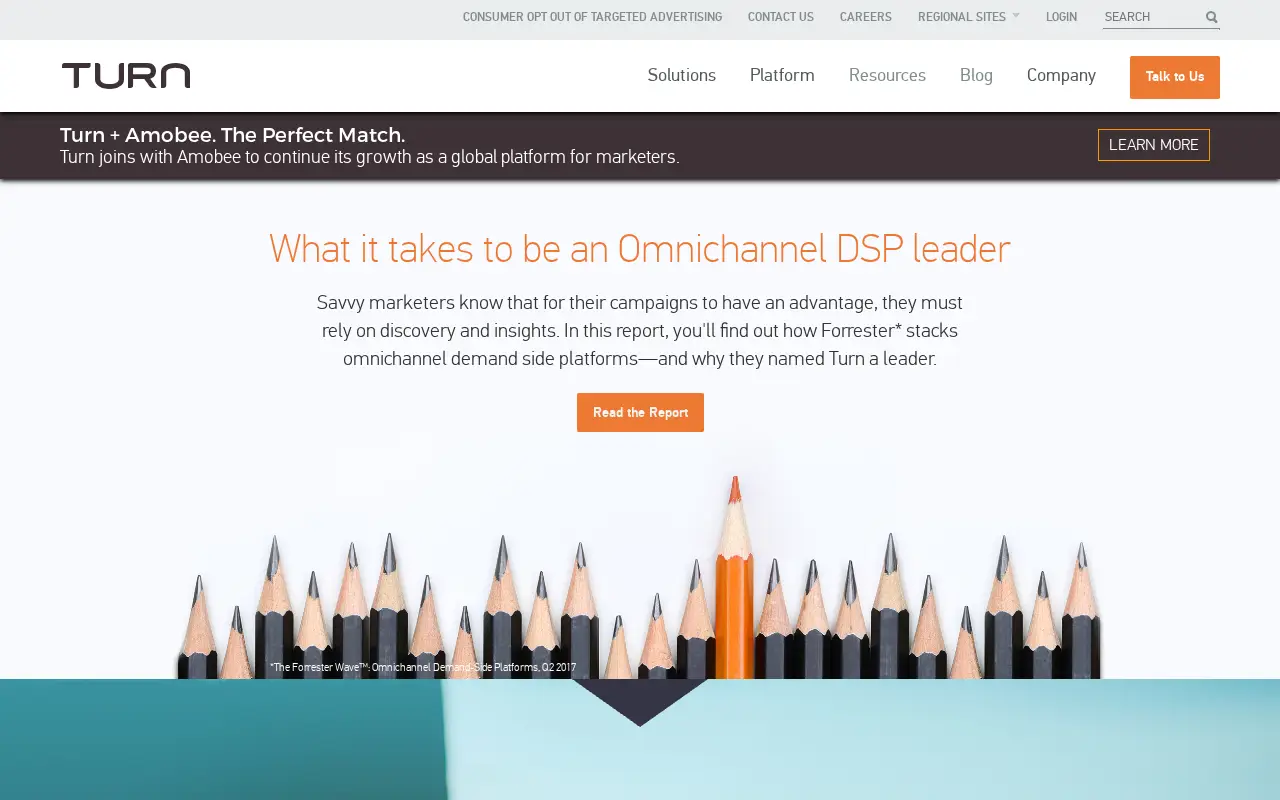Screen dimensions: 1280x800
Task: Click the Login link
Action: point(1061,17)
